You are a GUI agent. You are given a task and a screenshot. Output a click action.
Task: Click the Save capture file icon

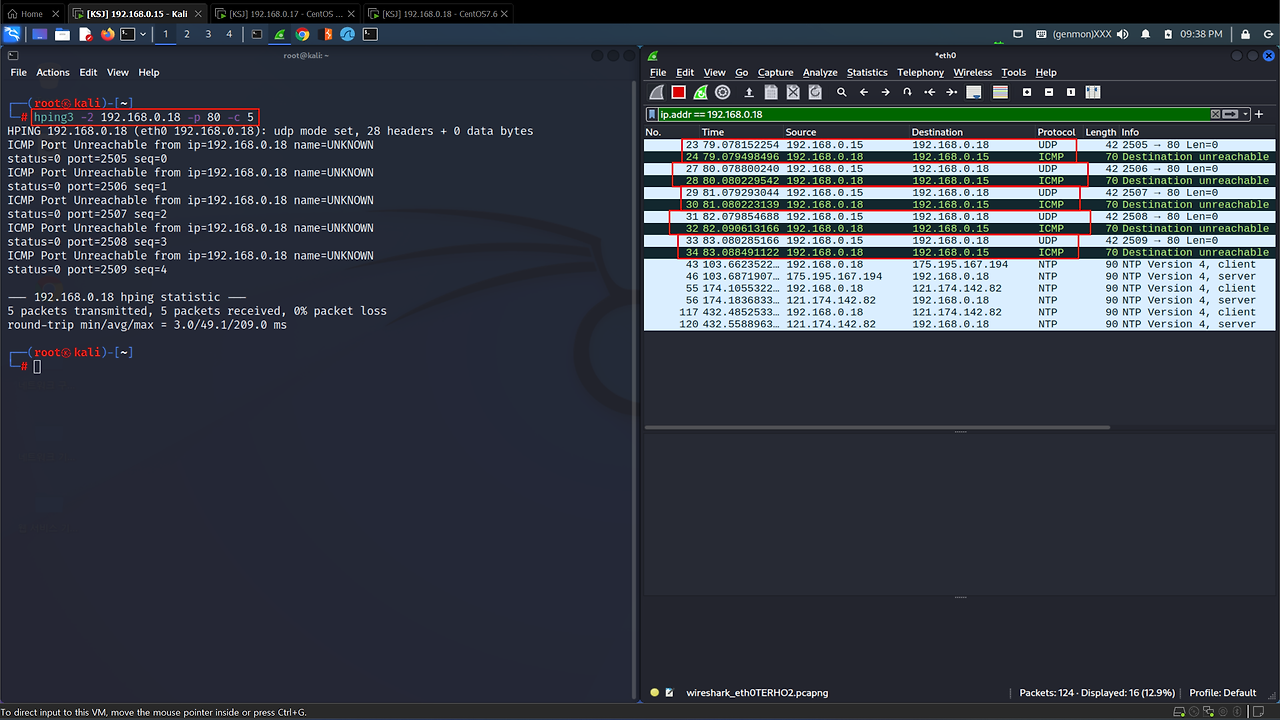click(771, 92)
